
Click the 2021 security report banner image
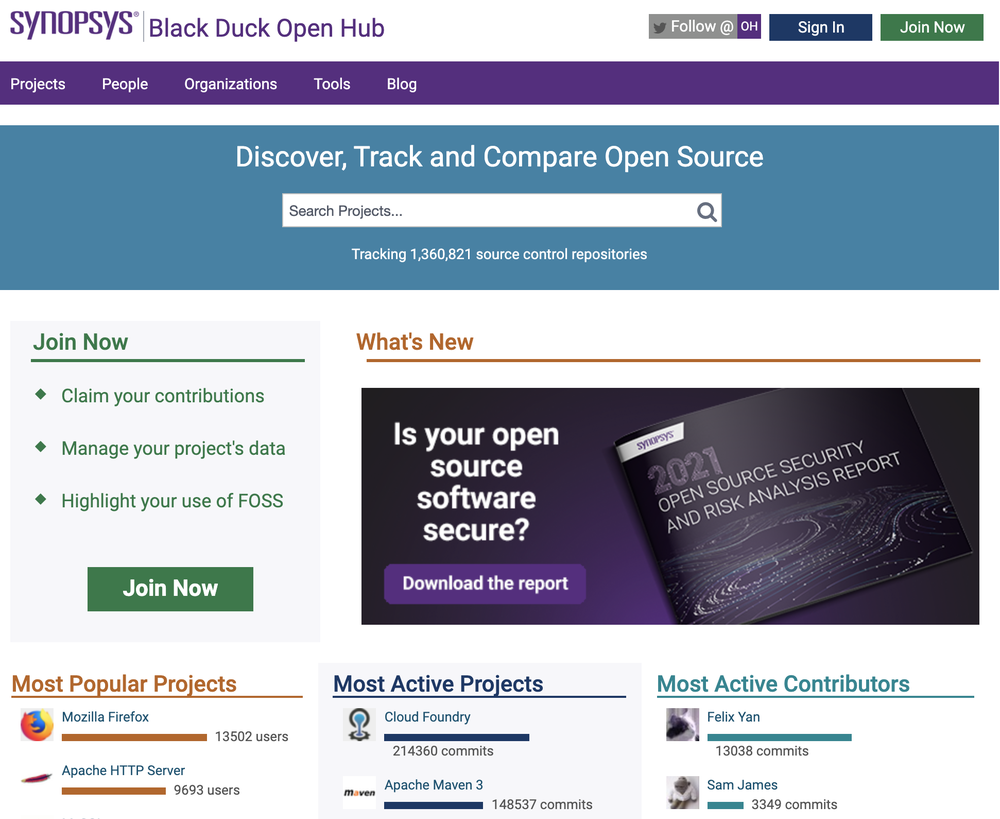tap(670, 506)
